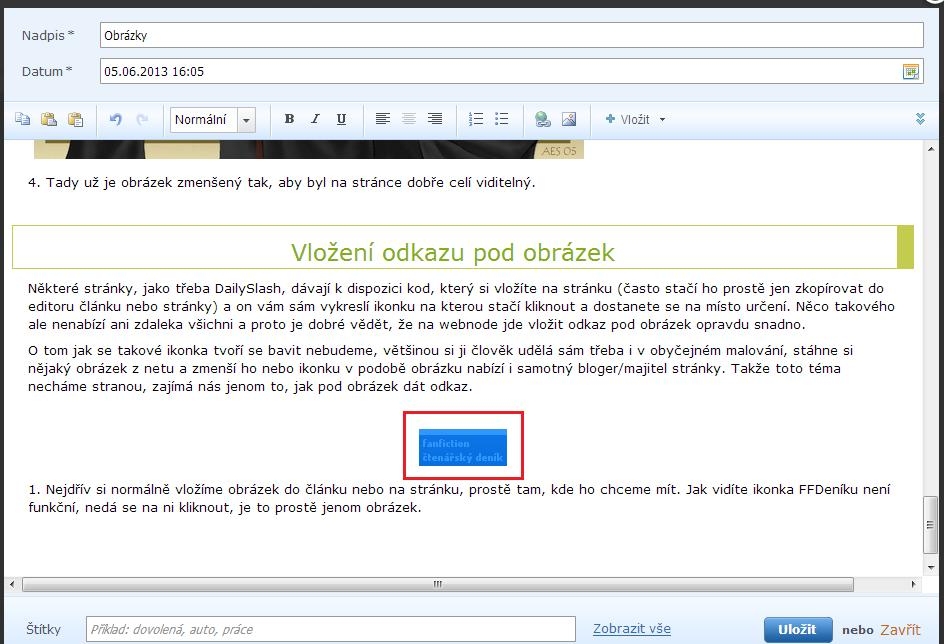Screen dimensions: 944x644
Task: Center align the text
Action: tap(409, 119)
